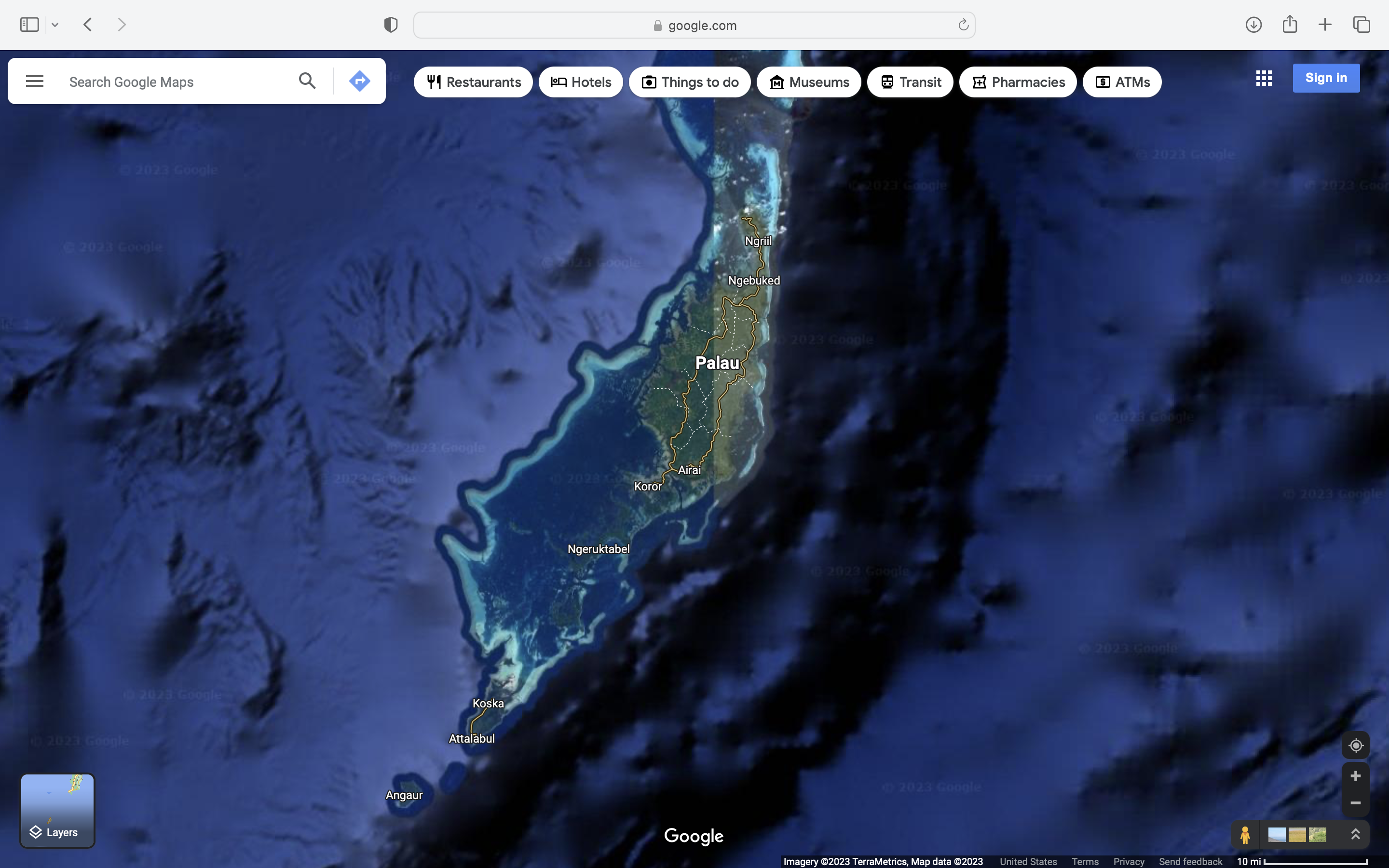
Task: Zoom out with the minus button
Action: (x=1355, y=802)
